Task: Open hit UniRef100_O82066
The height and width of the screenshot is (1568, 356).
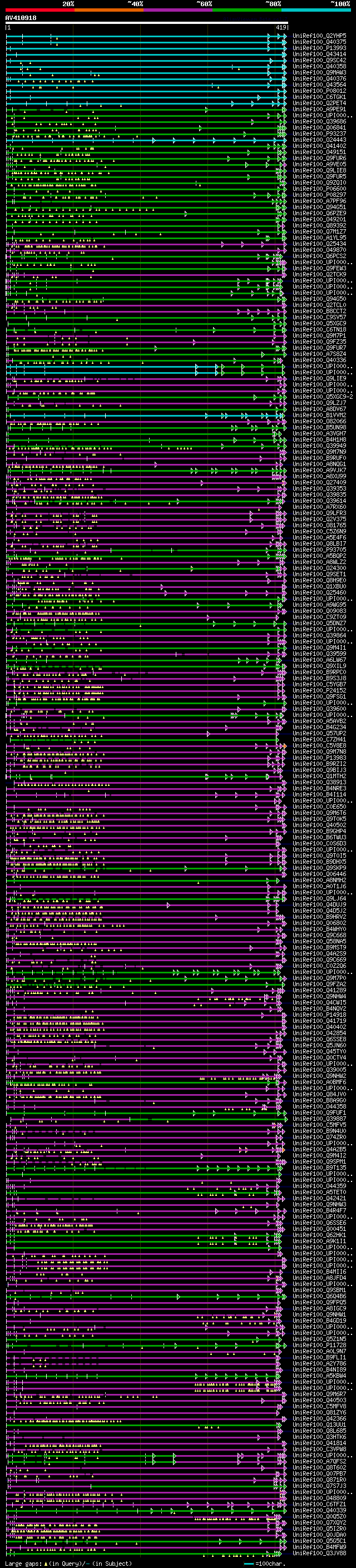Action: (319, 421)
